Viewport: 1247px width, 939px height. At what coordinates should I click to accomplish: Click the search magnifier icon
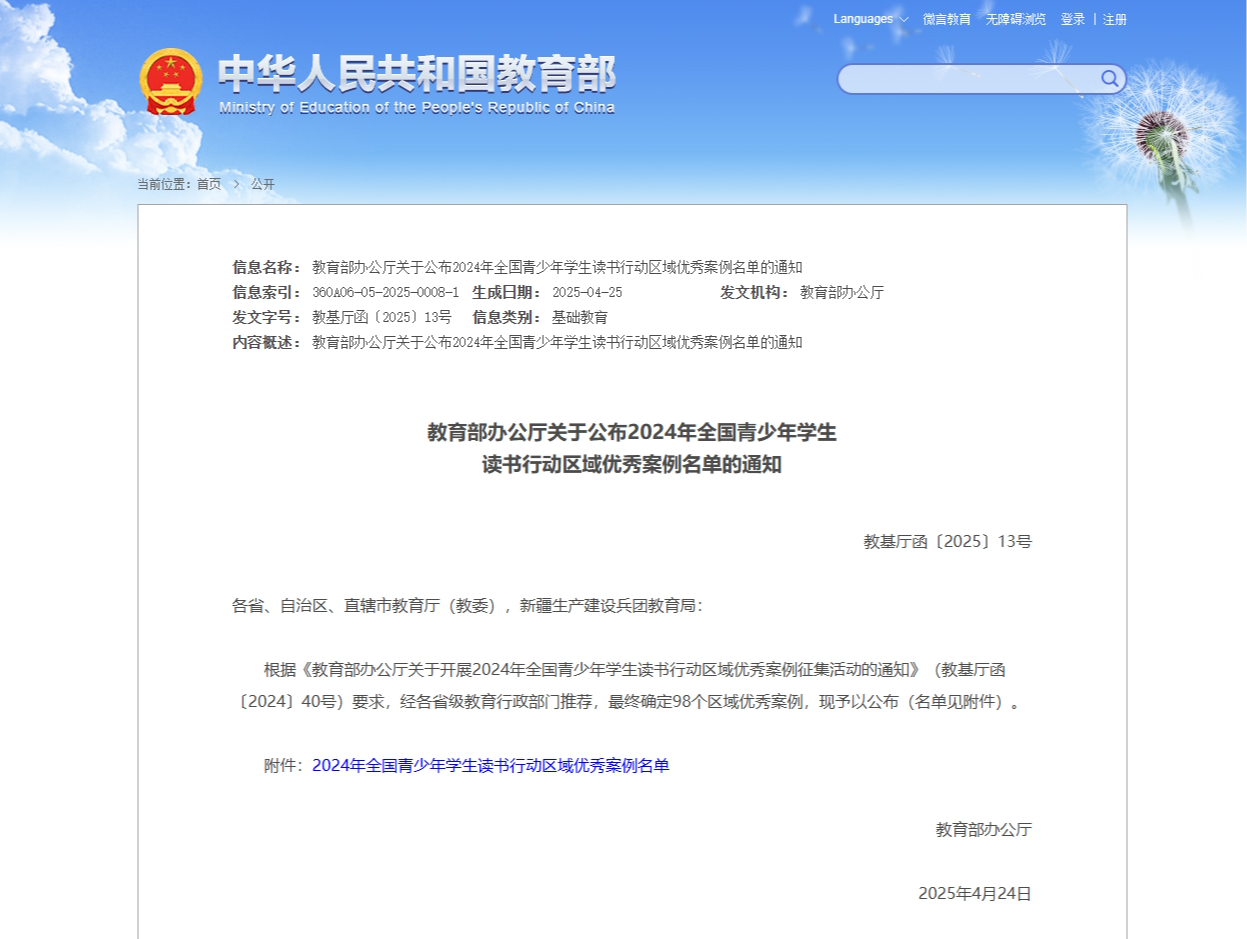pyautogui.click(x=1109, y=78)
